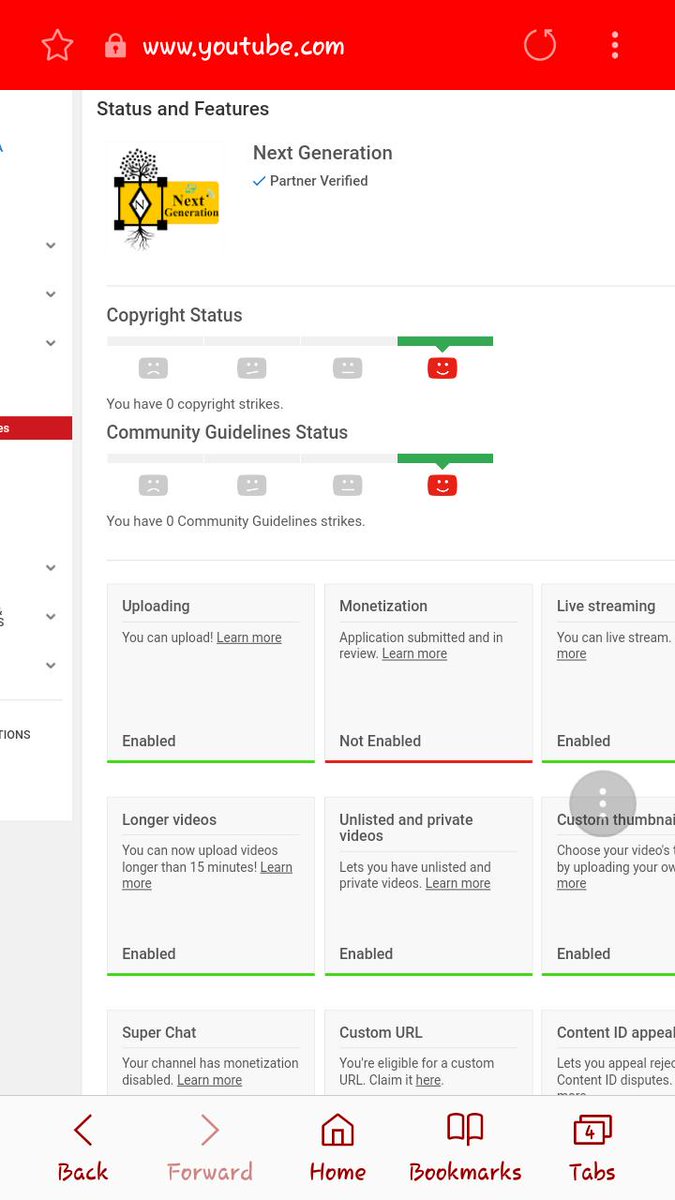Image resolution: width=675 pixels, height=1200 pixels.
Task: Open the Home page button
Action: click(x=337, y=1148)
